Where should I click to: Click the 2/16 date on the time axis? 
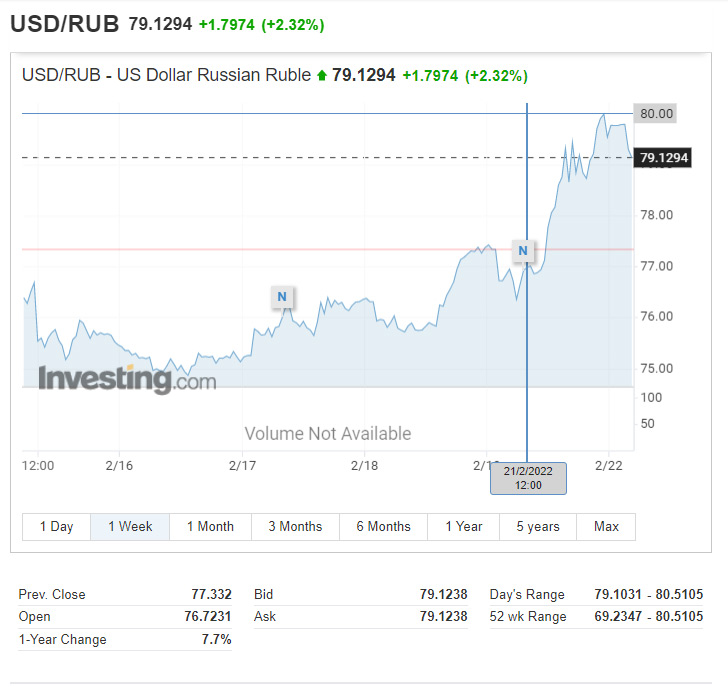[119, 465]
